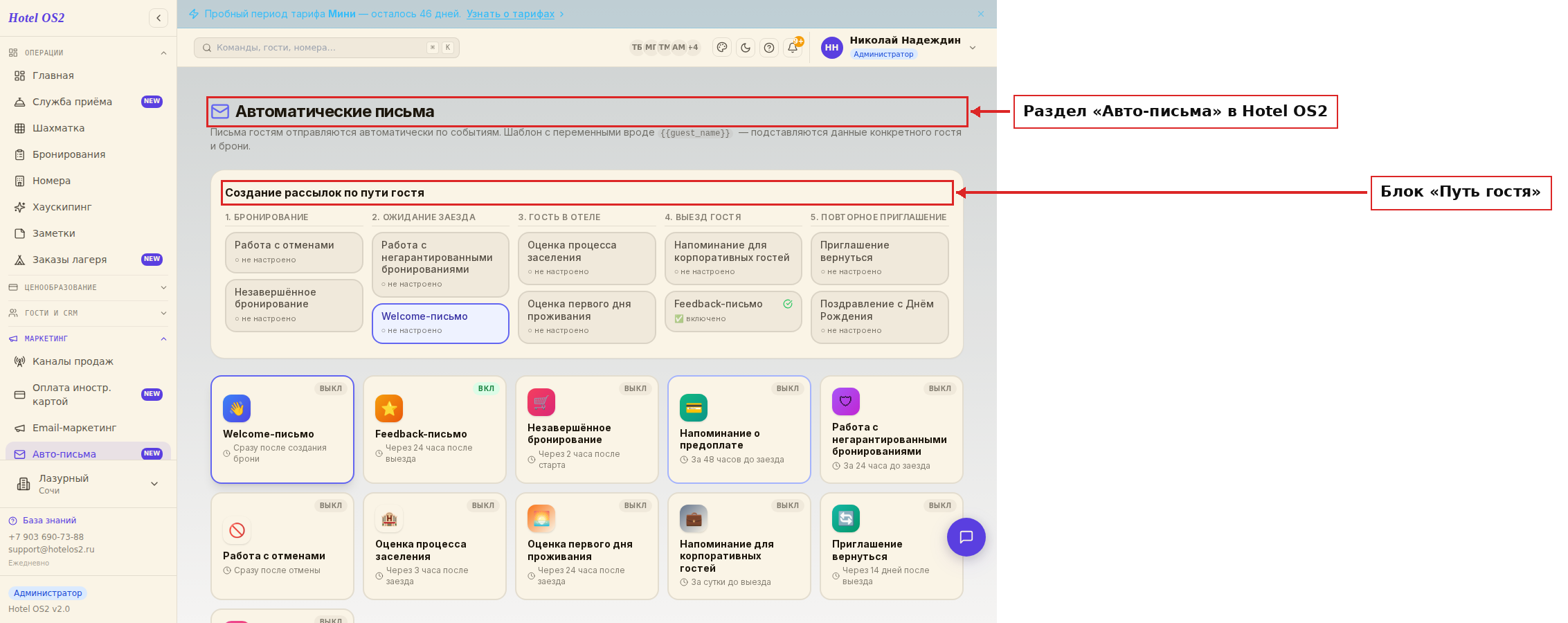Screen dimensions: 1568x623
Task: Open Служба приёма in the sidebar
Action: click(x=88, y=102)
